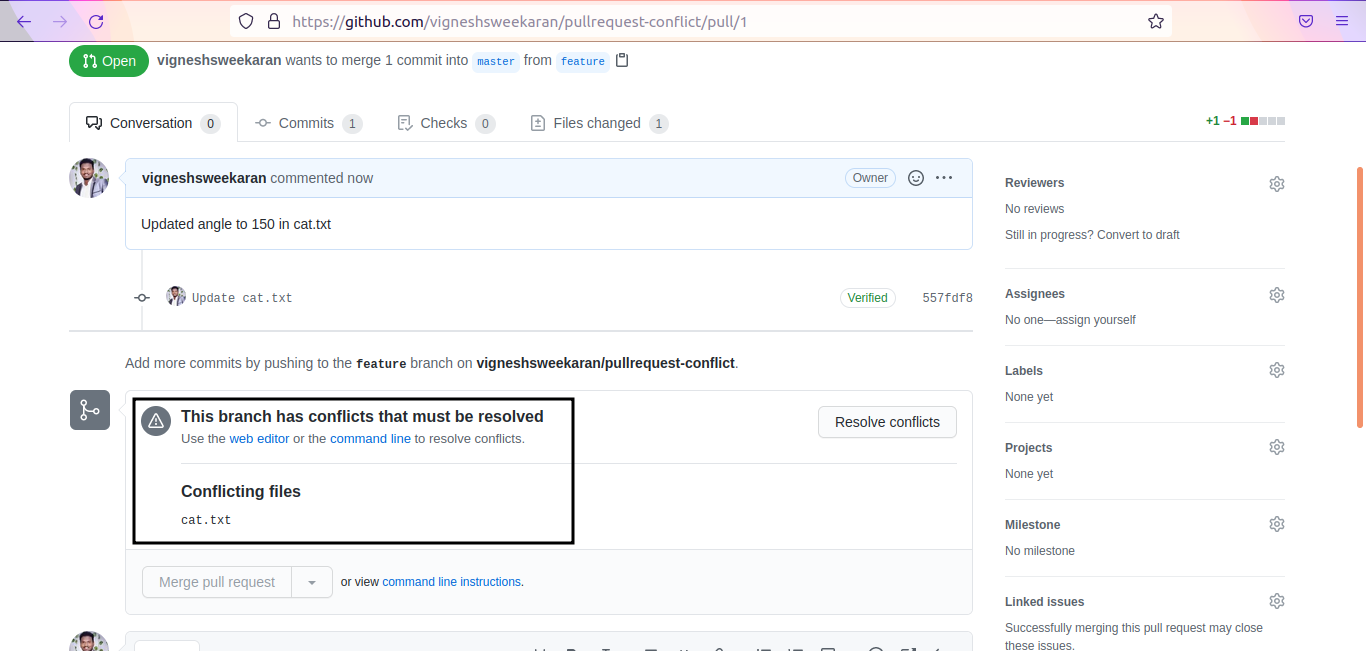Viewport: 1366px width, 651px height.
Task: Click the Resolve conflicts button
Action: point(887,422)
